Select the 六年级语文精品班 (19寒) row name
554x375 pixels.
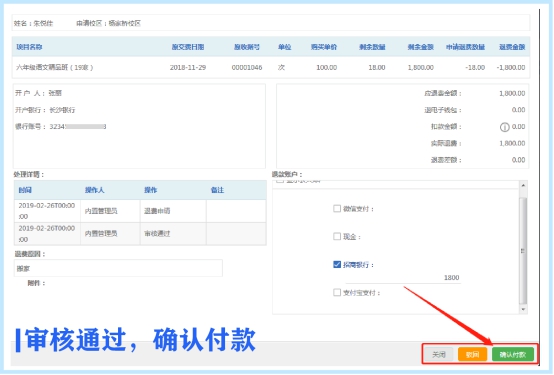point(54,68)
